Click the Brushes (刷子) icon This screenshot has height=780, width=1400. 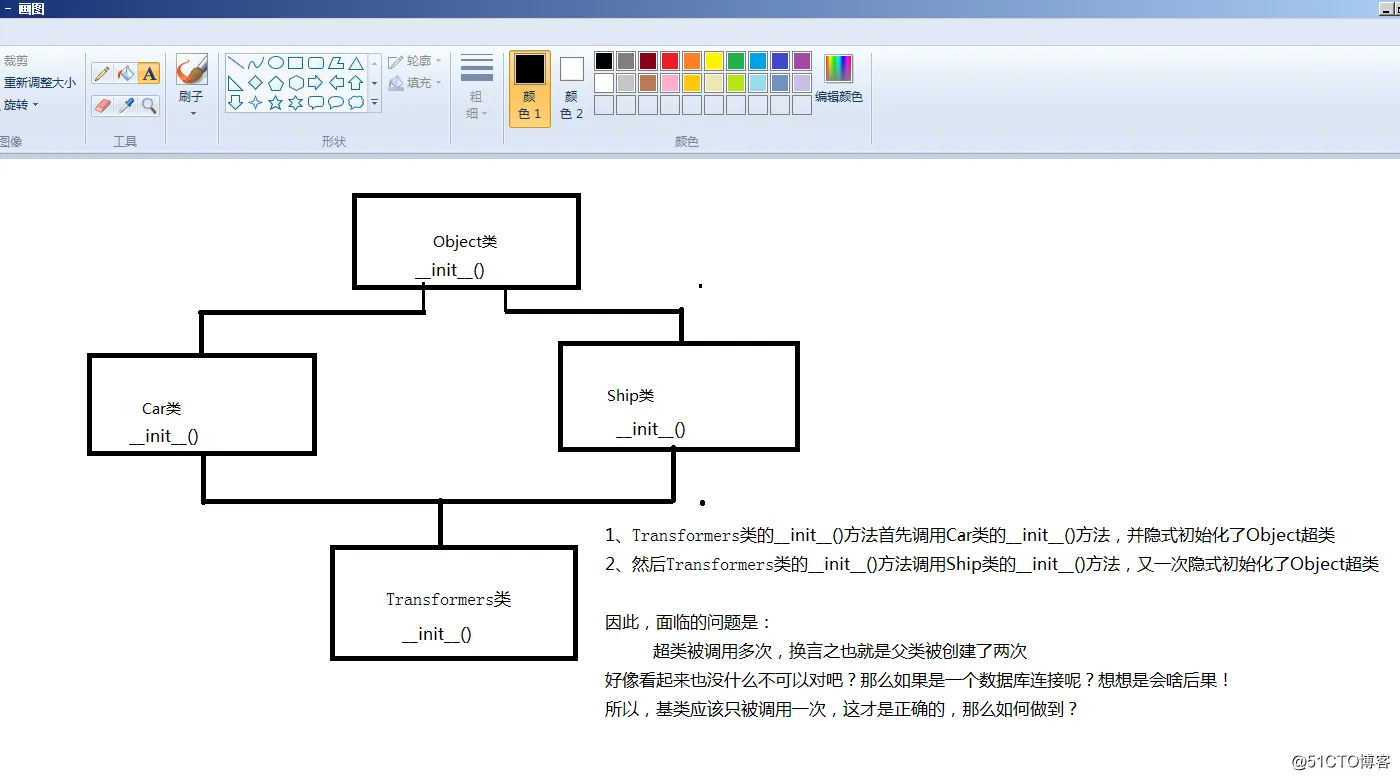[x=192, y=70]
